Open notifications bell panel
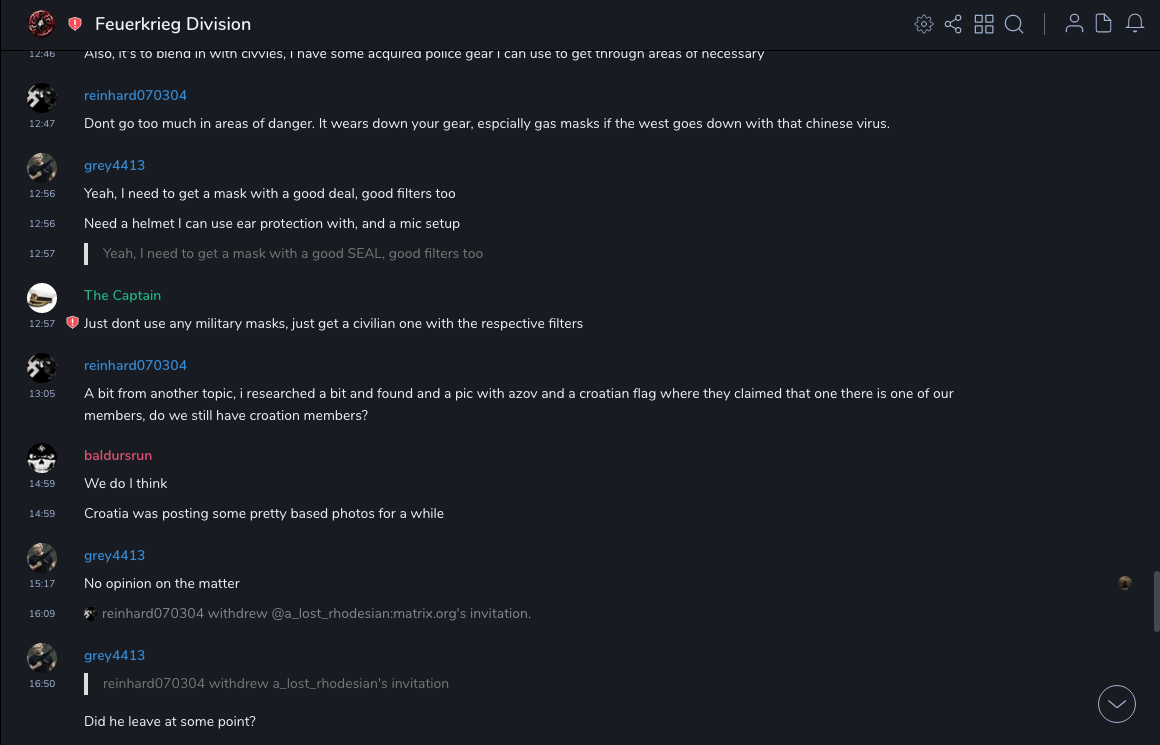1160x745 pixels. coord(1135,24)
